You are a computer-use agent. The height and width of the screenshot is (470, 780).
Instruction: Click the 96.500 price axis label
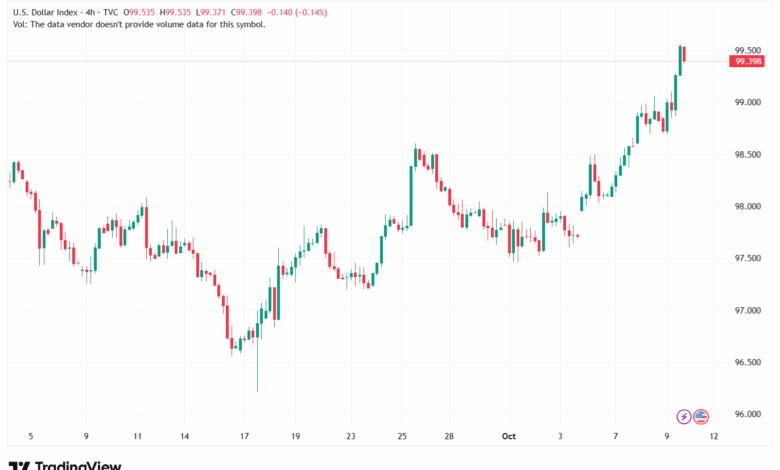click(748, 362)
